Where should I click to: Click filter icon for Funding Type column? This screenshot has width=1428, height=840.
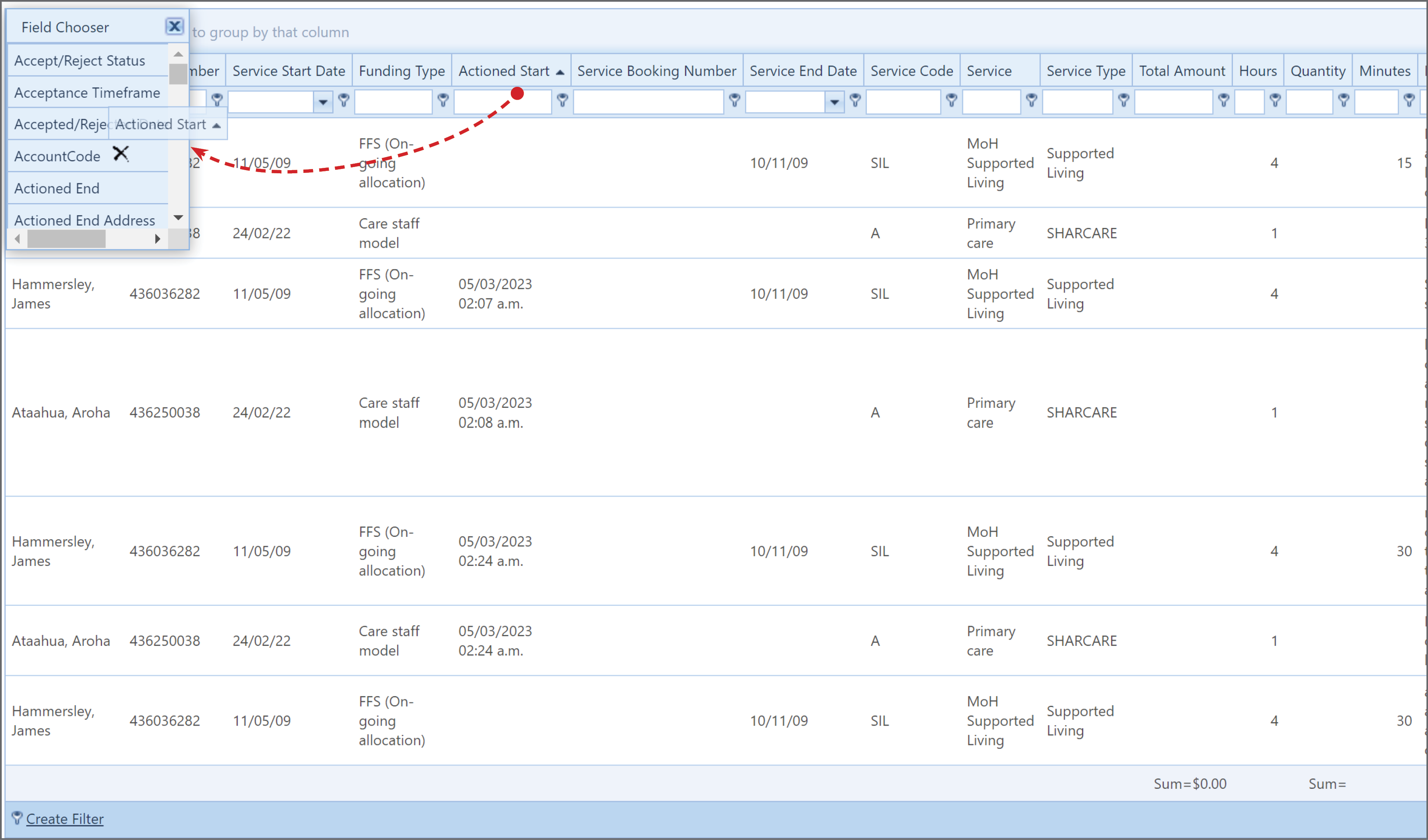(x=443, y=101)
